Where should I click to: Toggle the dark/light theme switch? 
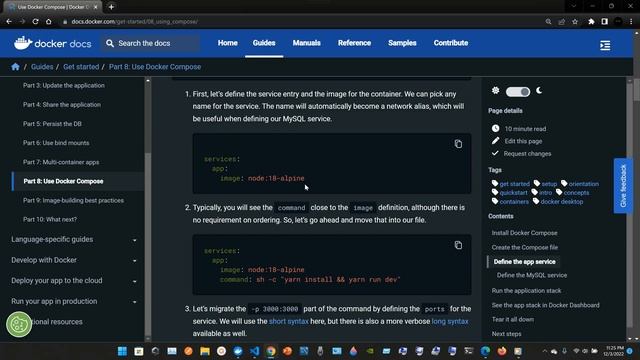[x=518, y=91]
